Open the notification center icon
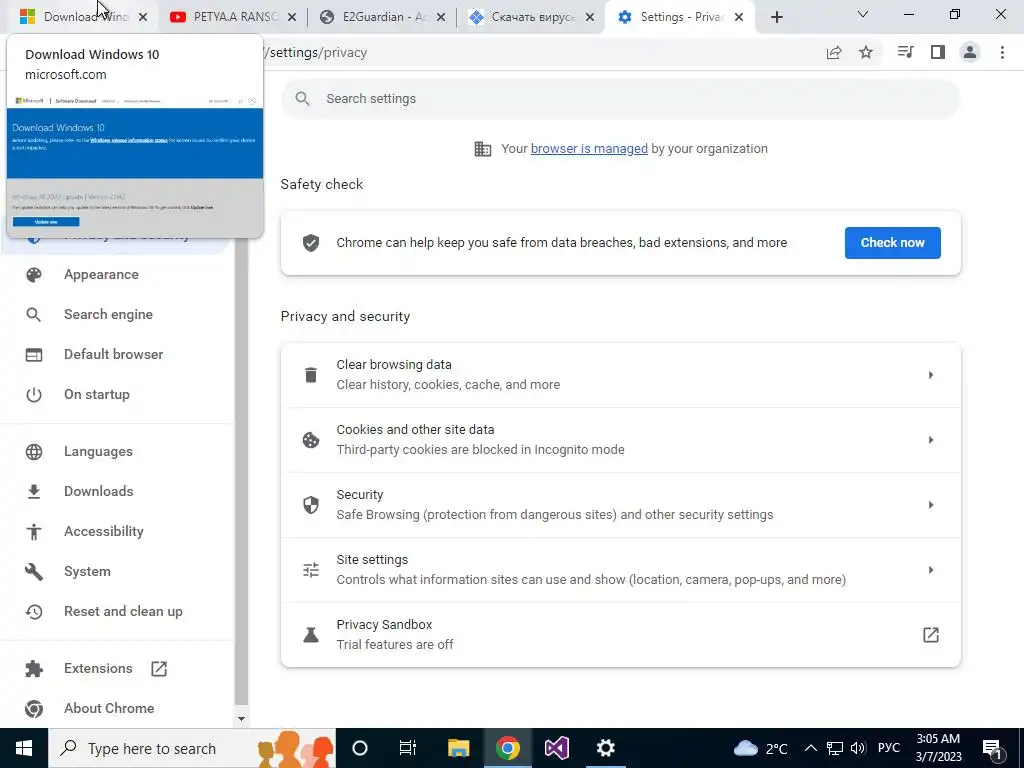 click(x=993, y=750)
